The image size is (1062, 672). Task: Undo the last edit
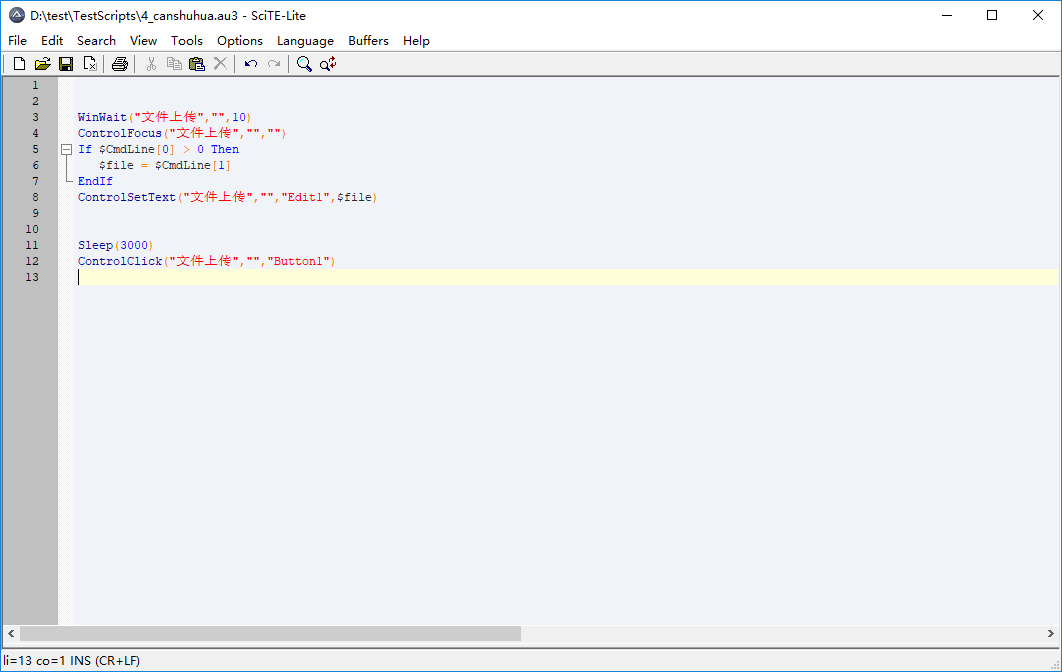pos(250,63)
